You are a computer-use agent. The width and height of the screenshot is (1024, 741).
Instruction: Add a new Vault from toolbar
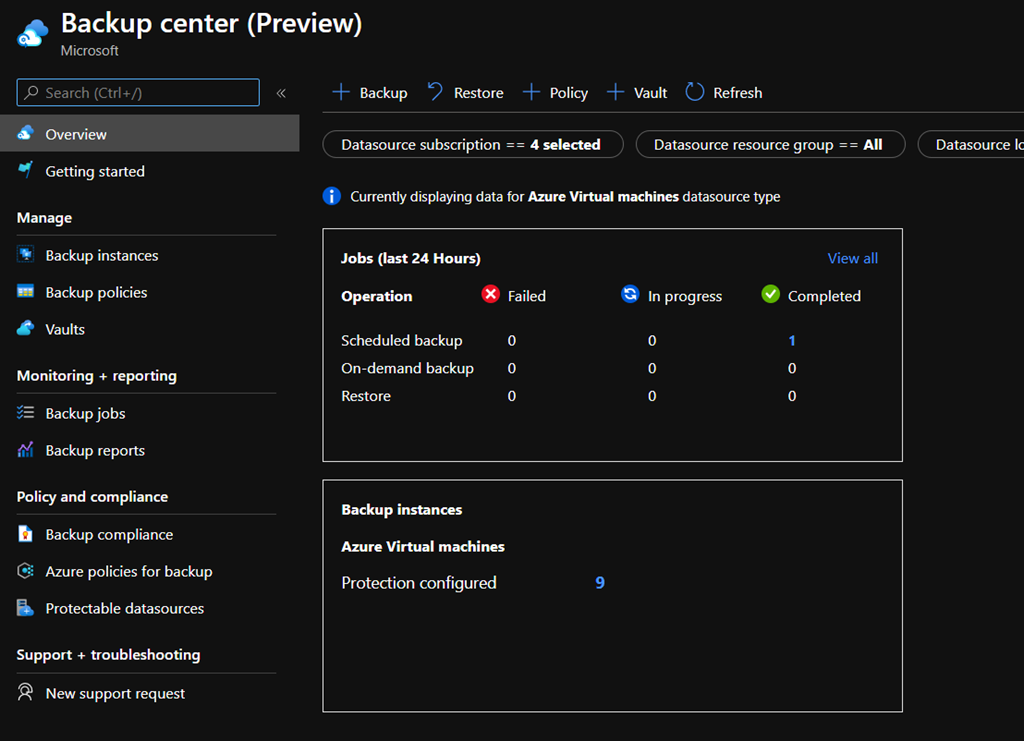point(638,93)
